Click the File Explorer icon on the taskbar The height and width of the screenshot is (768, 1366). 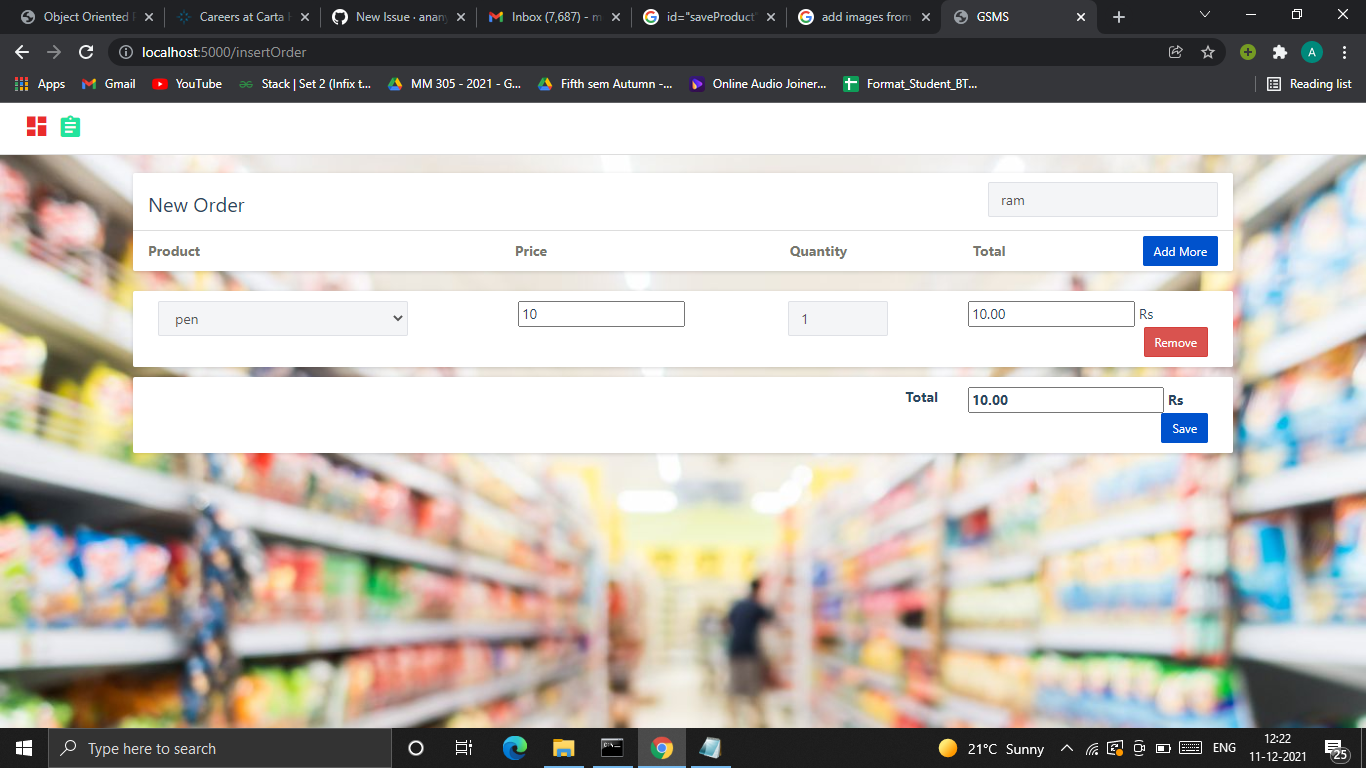point(563,747)
